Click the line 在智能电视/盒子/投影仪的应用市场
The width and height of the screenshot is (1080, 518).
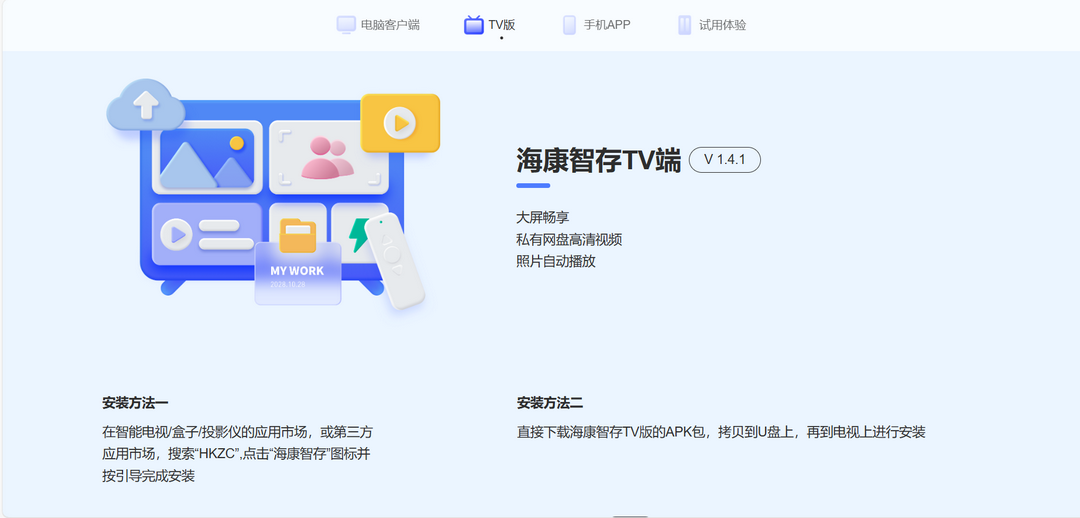tap(238, 433)
